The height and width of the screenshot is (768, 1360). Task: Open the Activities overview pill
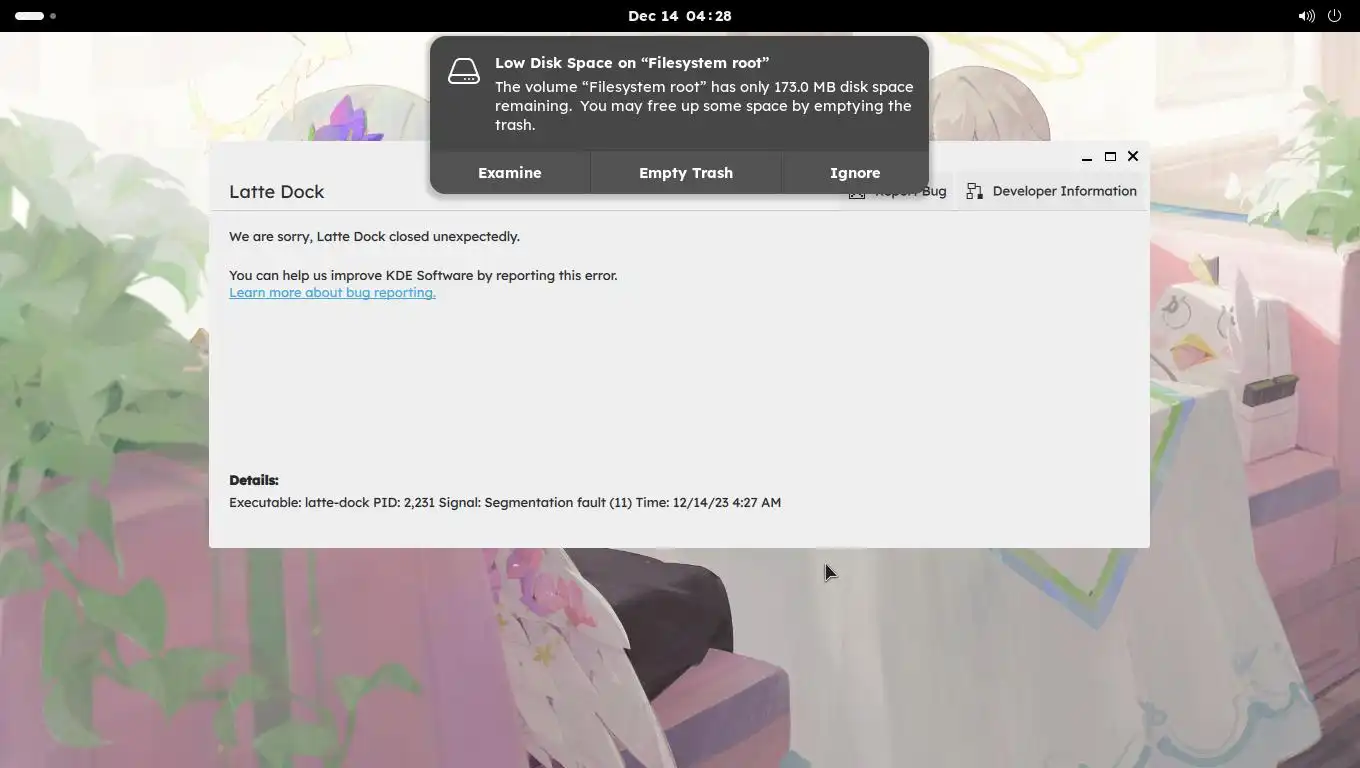pos(35,16)
